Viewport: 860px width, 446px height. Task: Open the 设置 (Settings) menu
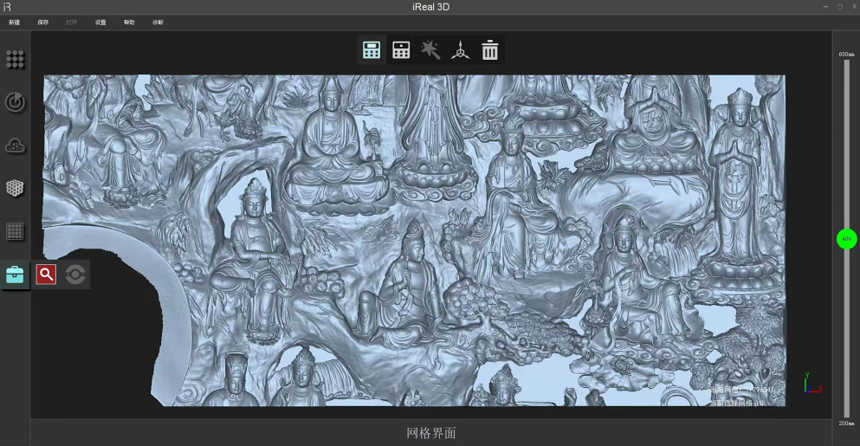pos(100,21)
